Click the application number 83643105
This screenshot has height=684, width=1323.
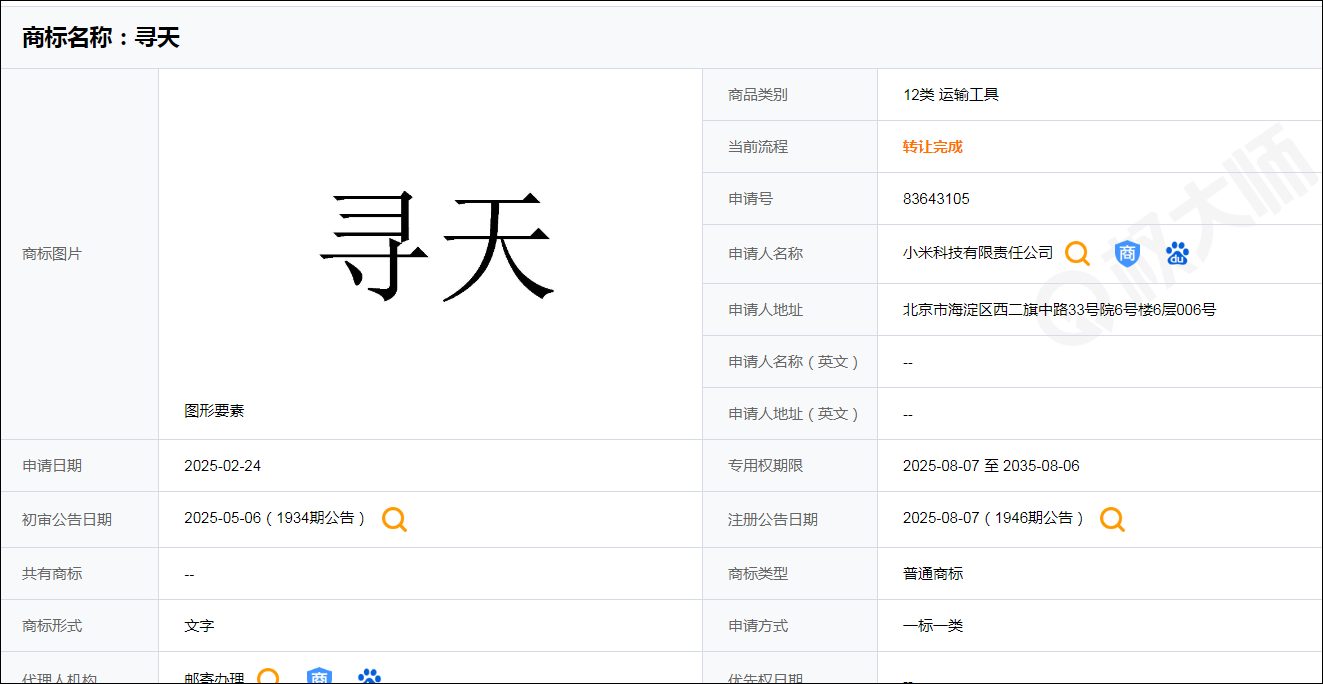tap(936, 199)
